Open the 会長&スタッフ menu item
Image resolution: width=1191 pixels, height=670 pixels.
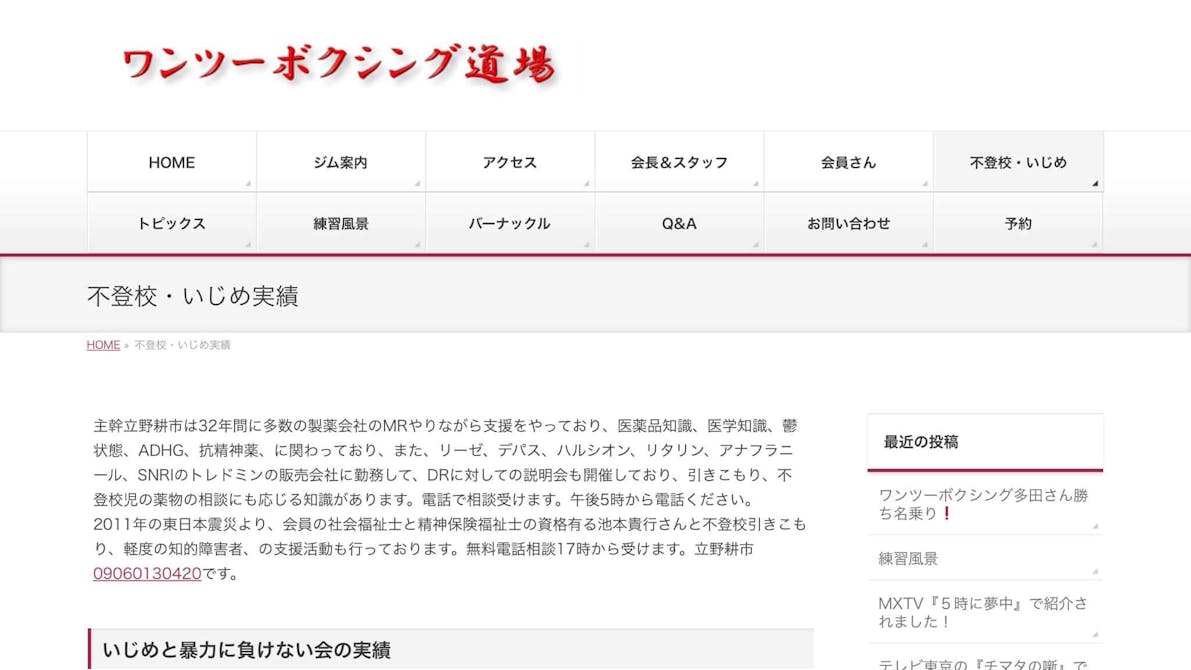679,162
